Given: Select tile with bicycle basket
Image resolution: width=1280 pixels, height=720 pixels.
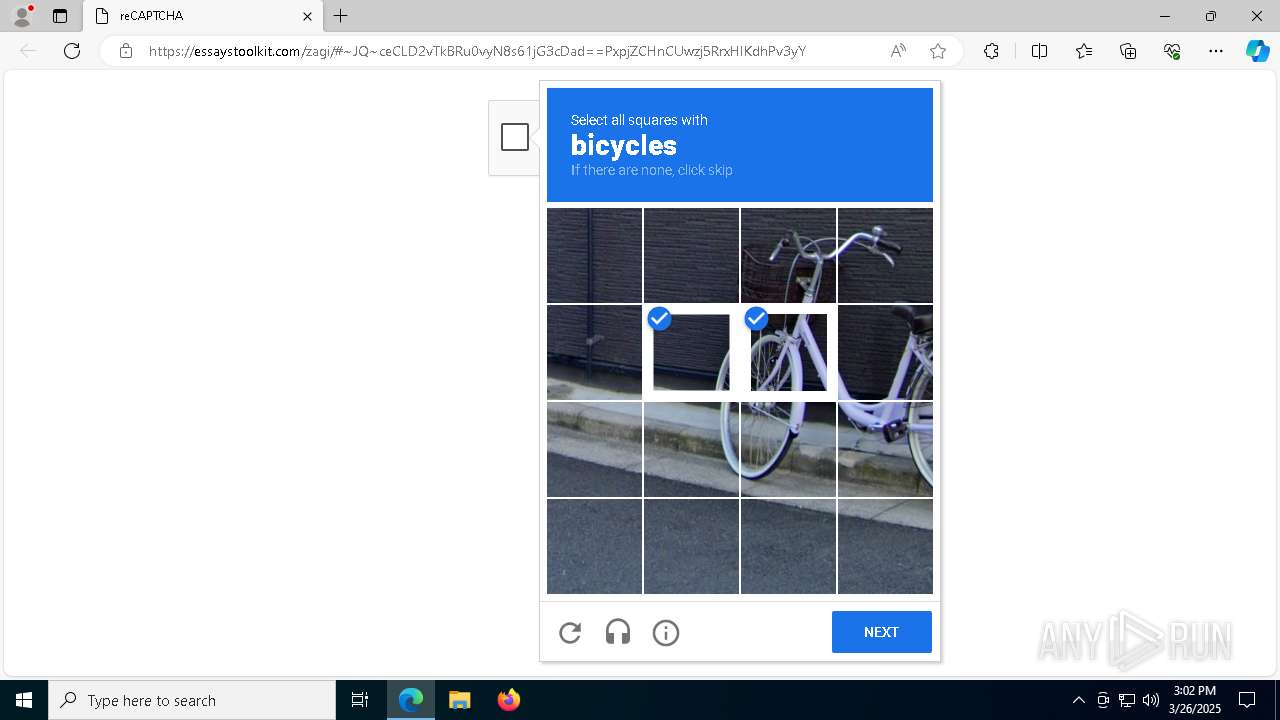Looking at the screenshot, I should pyautogui.click(x=788, y=255).
